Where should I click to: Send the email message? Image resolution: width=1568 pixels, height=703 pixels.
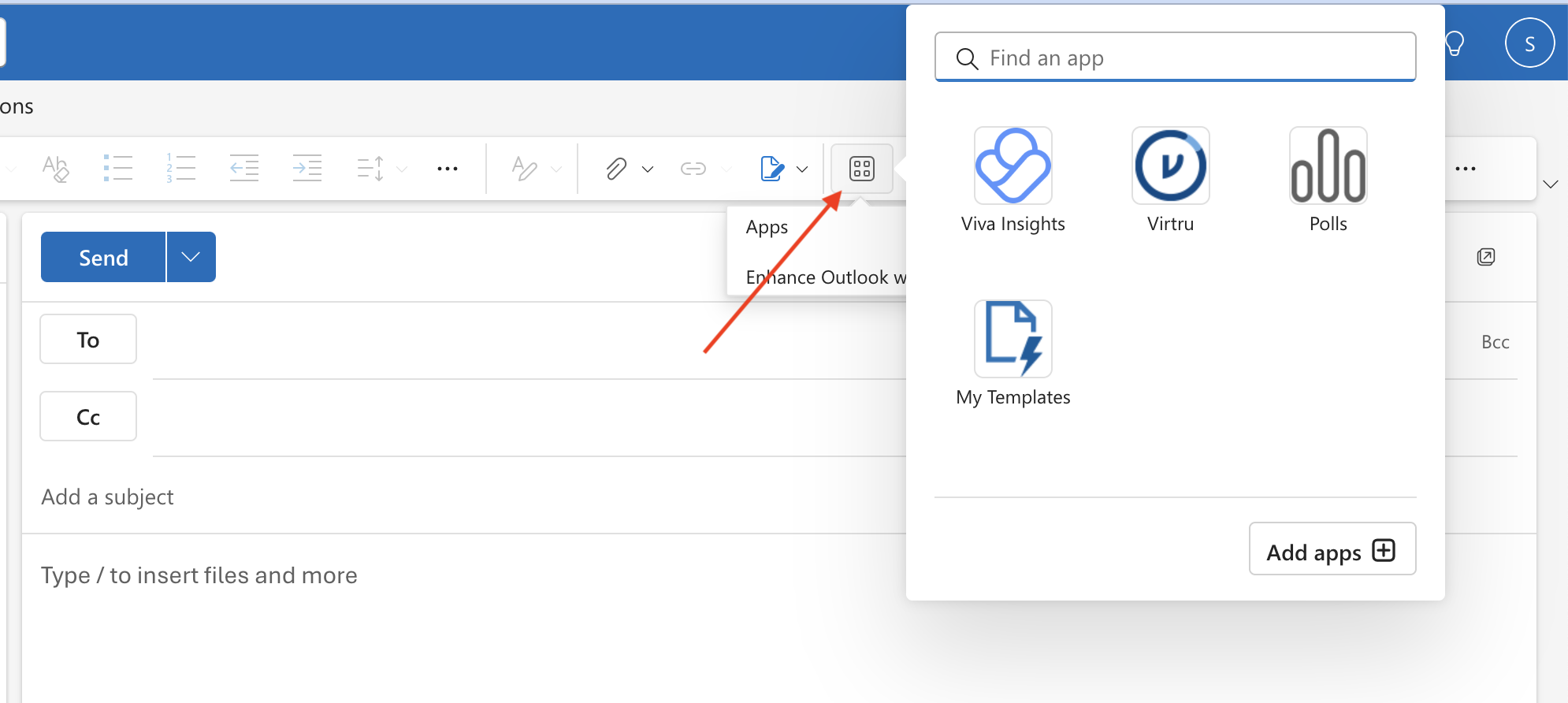[x=103, y=257]
